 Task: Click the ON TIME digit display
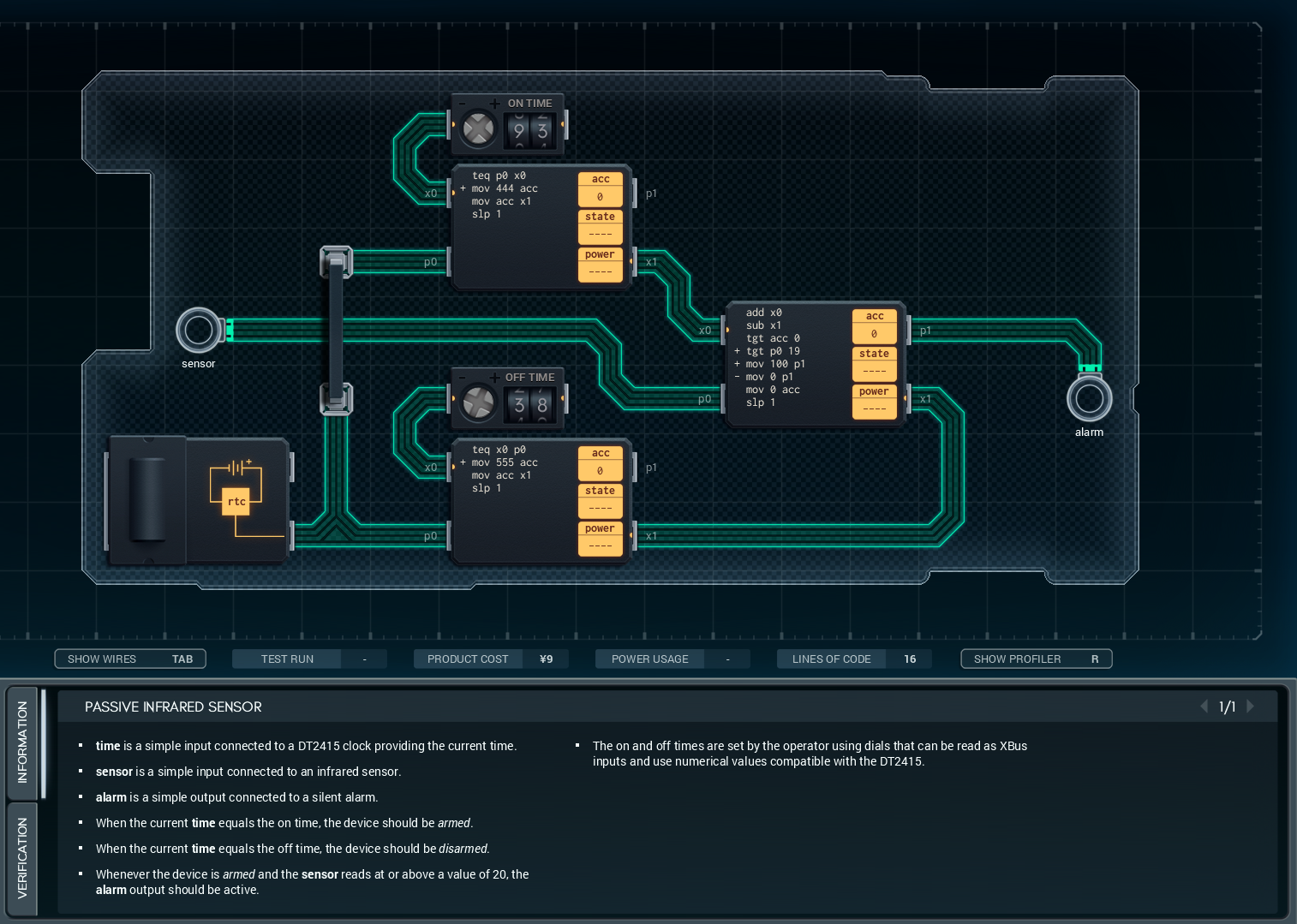tap(530, 131)
